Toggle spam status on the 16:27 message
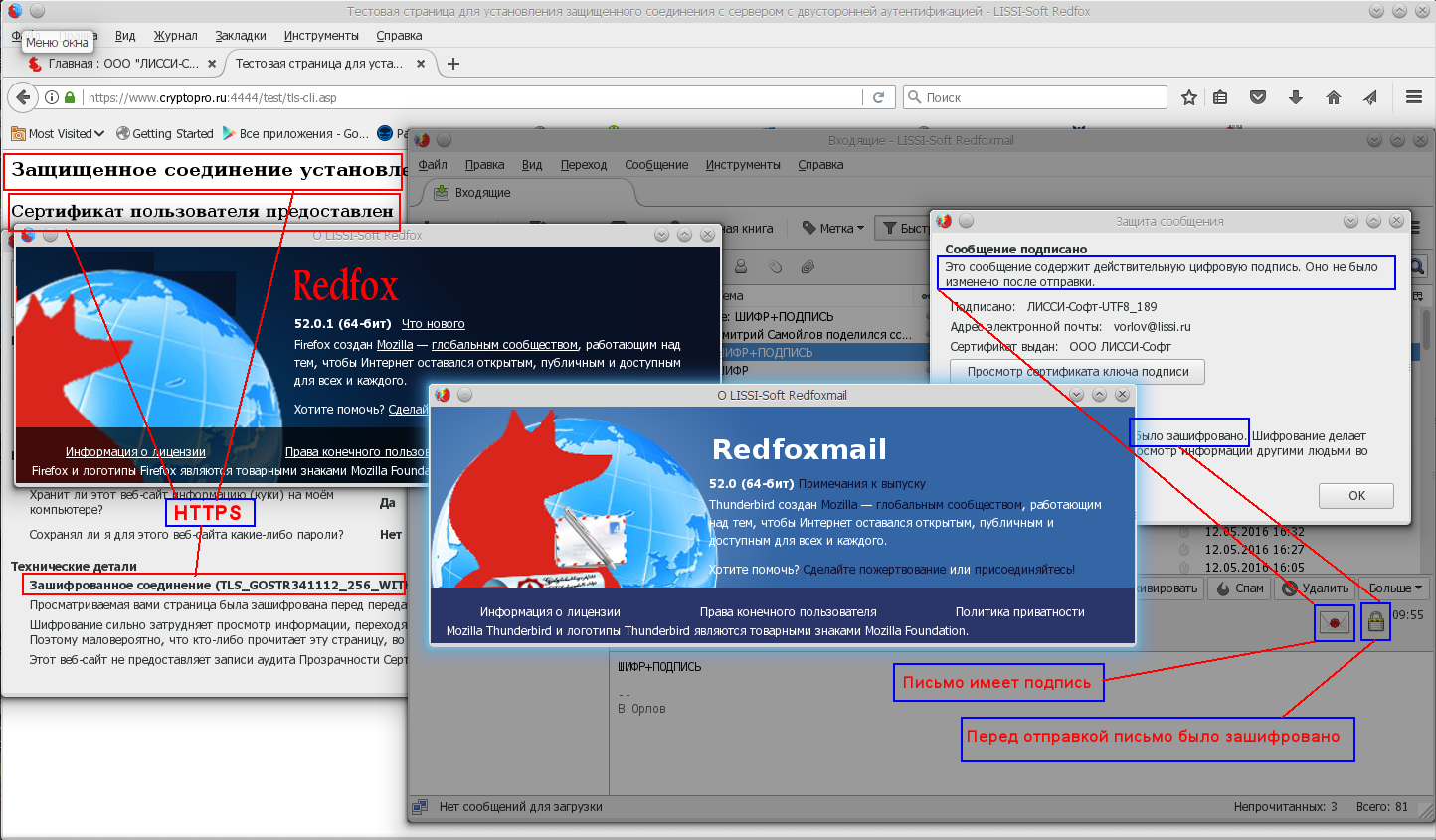This screenshot has width=1436, height=840. [x=1184, y=550]
